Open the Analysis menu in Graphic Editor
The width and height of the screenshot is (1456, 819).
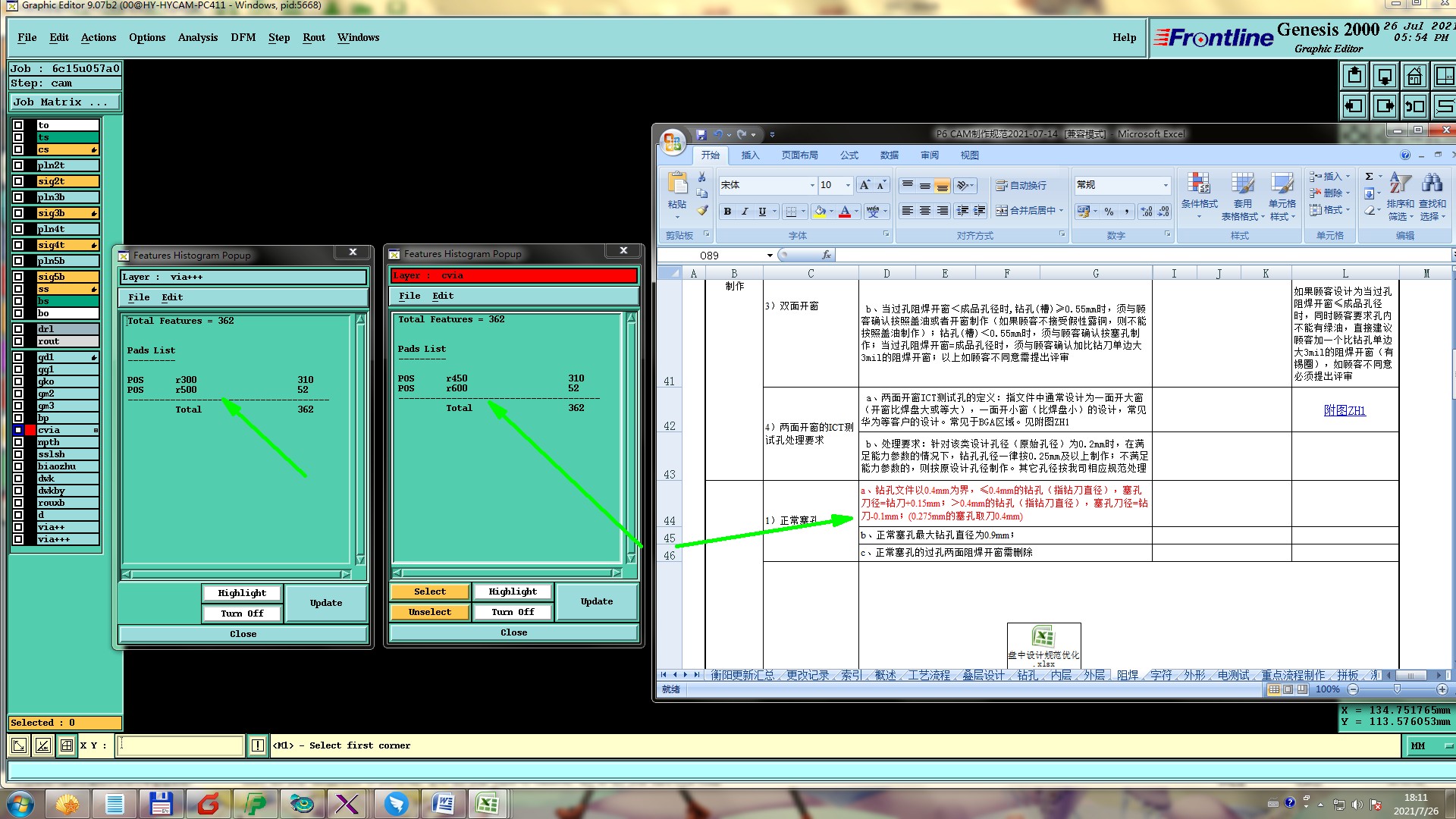[197, 37]
